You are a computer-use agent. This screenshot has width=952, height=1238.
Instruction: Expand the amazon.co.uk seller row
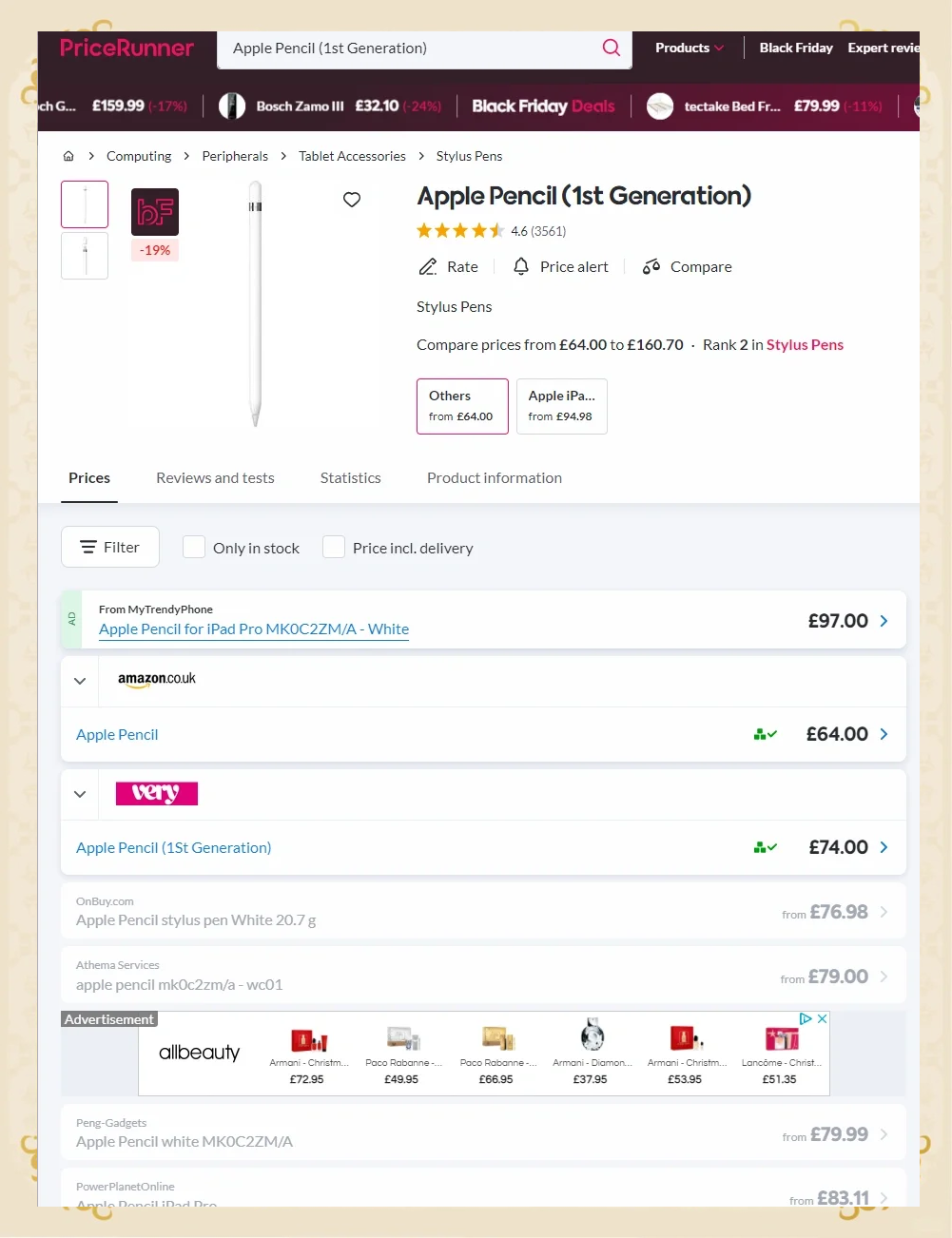80,681
